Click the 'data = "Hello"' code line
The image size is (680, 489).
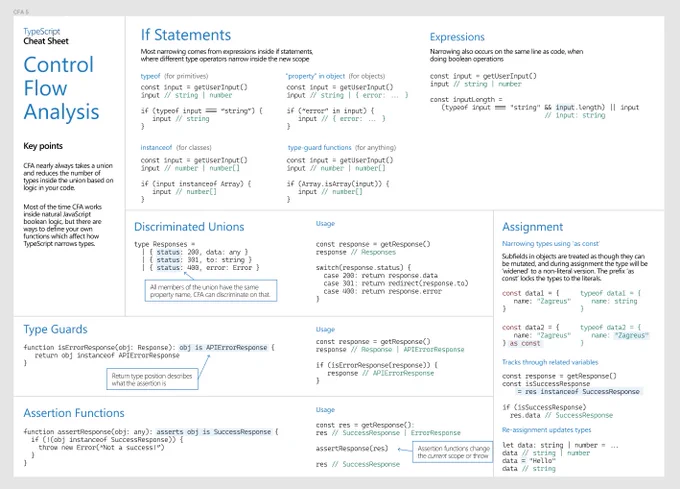click(x=529, y=461)
